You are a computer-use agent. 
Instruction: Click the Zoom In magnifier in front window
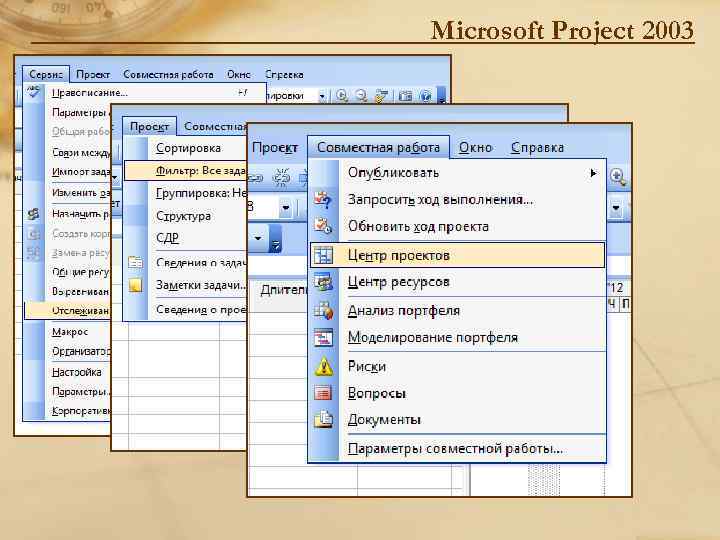618,177
